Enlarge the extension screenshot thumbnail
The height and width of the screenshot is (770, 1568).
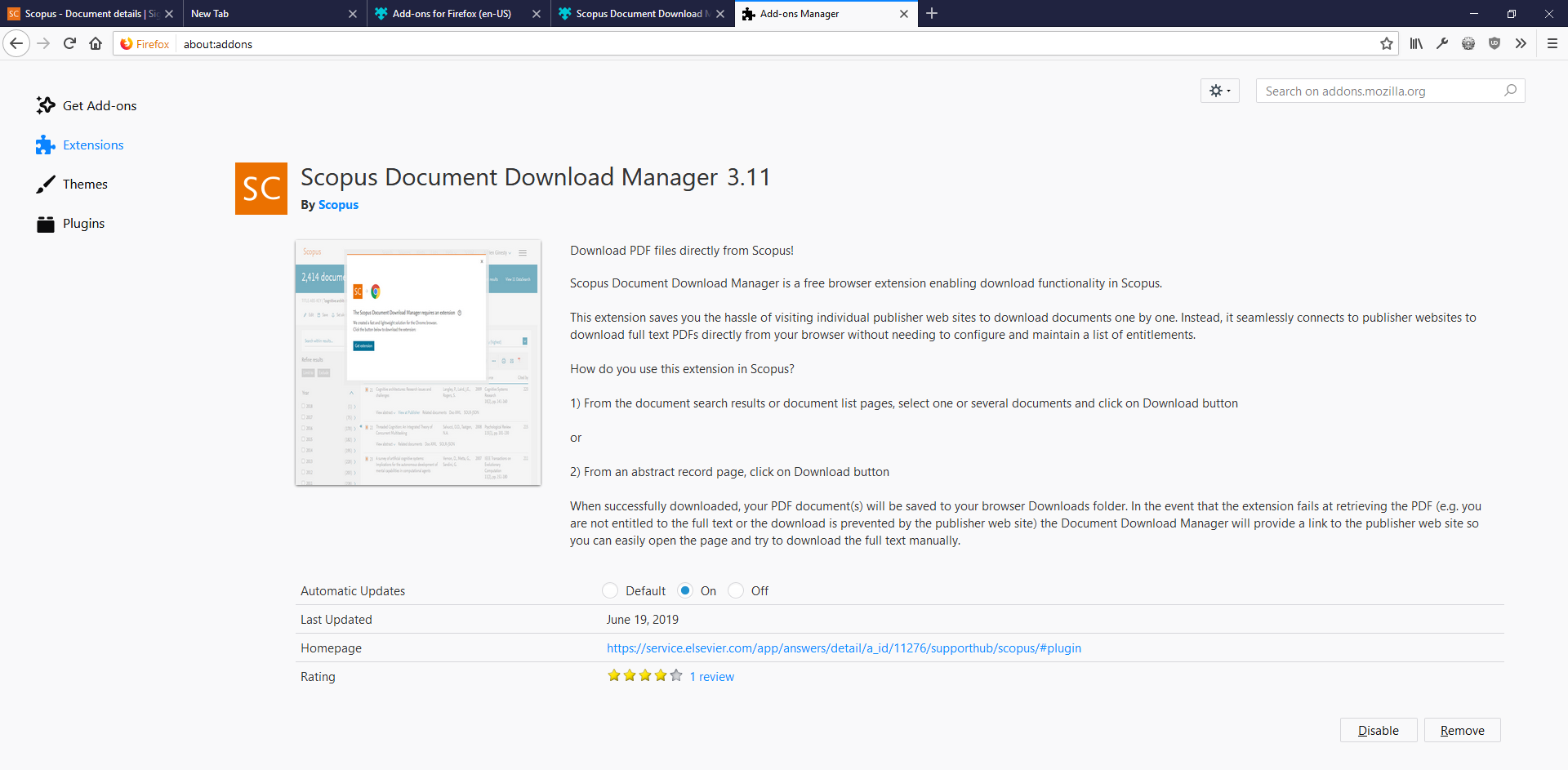point(418,363)
